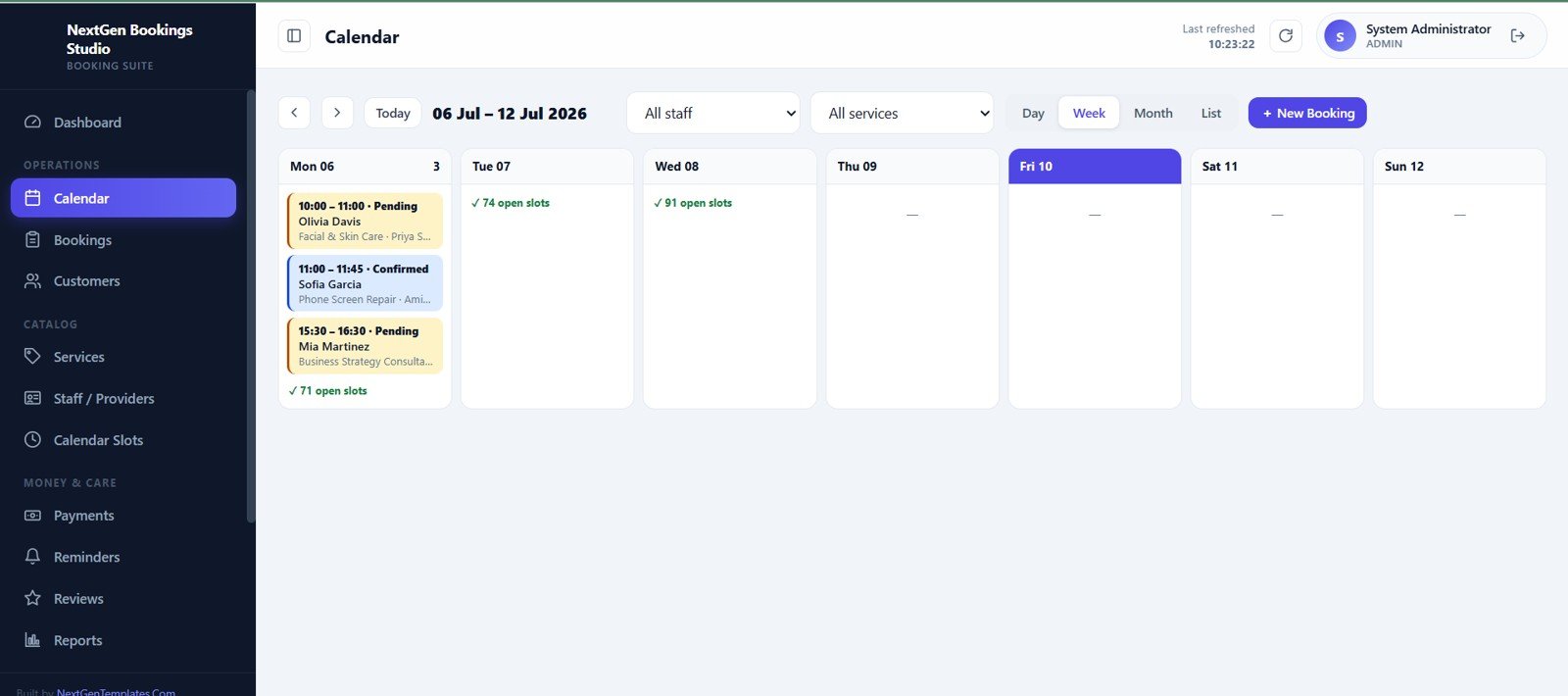1568x696 pixels.
Task: Open the All staff dropdown
Action: pos(713,113)
